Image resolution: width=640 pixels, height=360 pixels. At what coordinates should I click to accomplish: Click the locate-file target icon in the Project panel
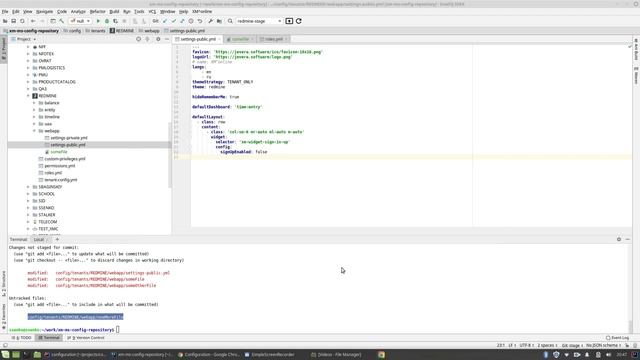pyautogui.click(x=138, y=39)
